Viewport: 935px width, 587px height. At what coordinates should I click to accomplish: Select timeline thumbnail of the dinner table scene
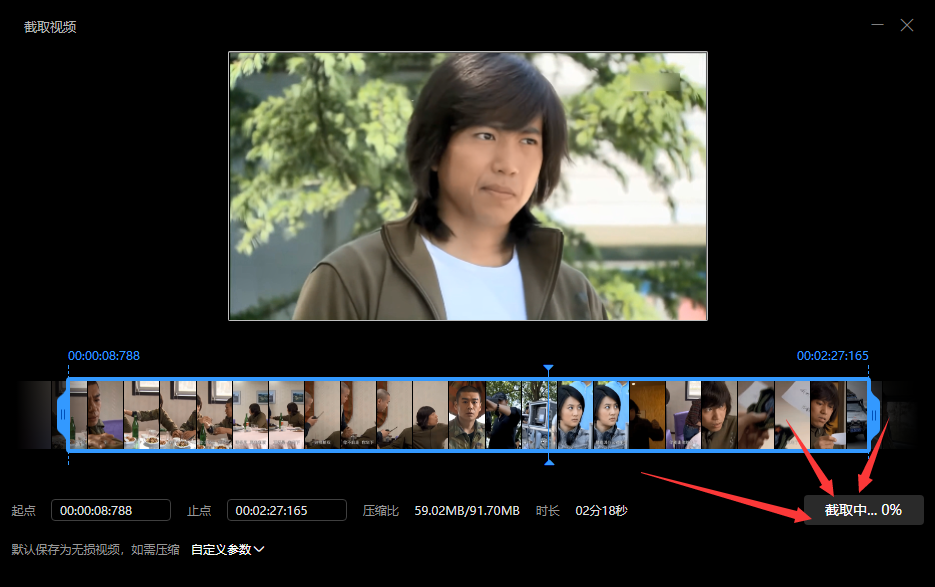178,414
